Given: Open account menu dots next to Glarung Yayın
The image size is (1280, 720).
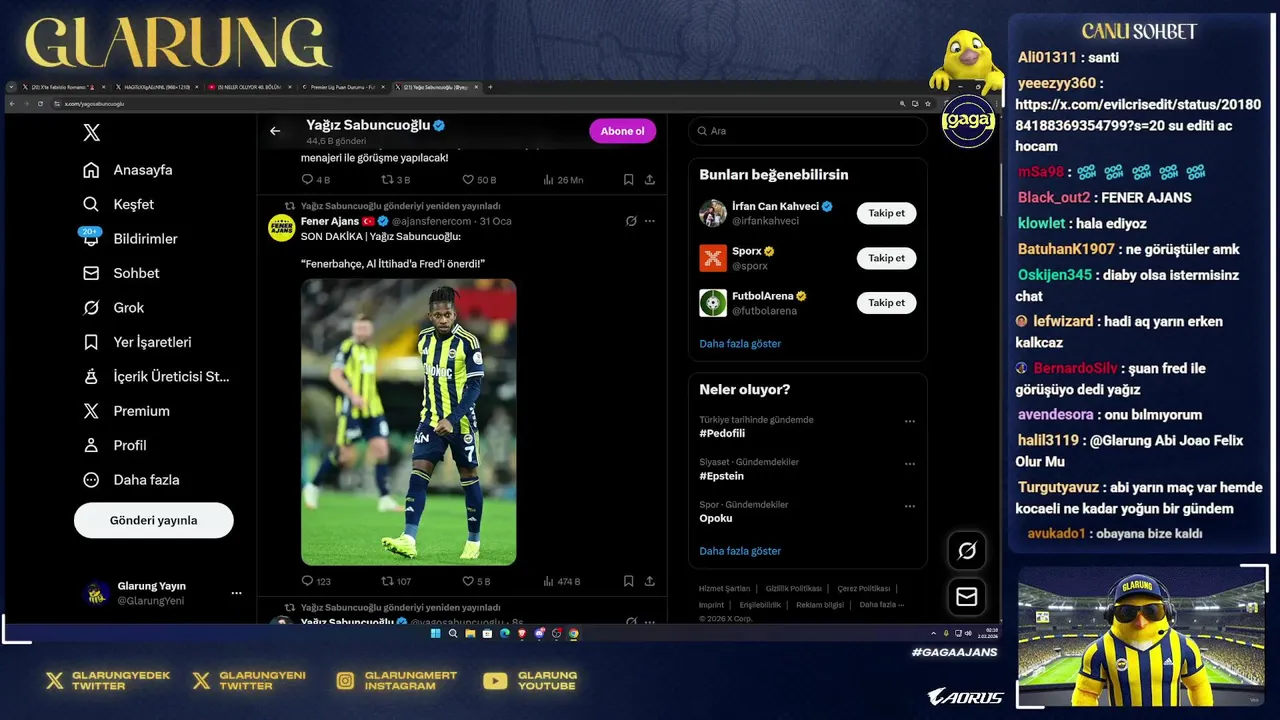Looking at the screenshot, I should 236,593.
